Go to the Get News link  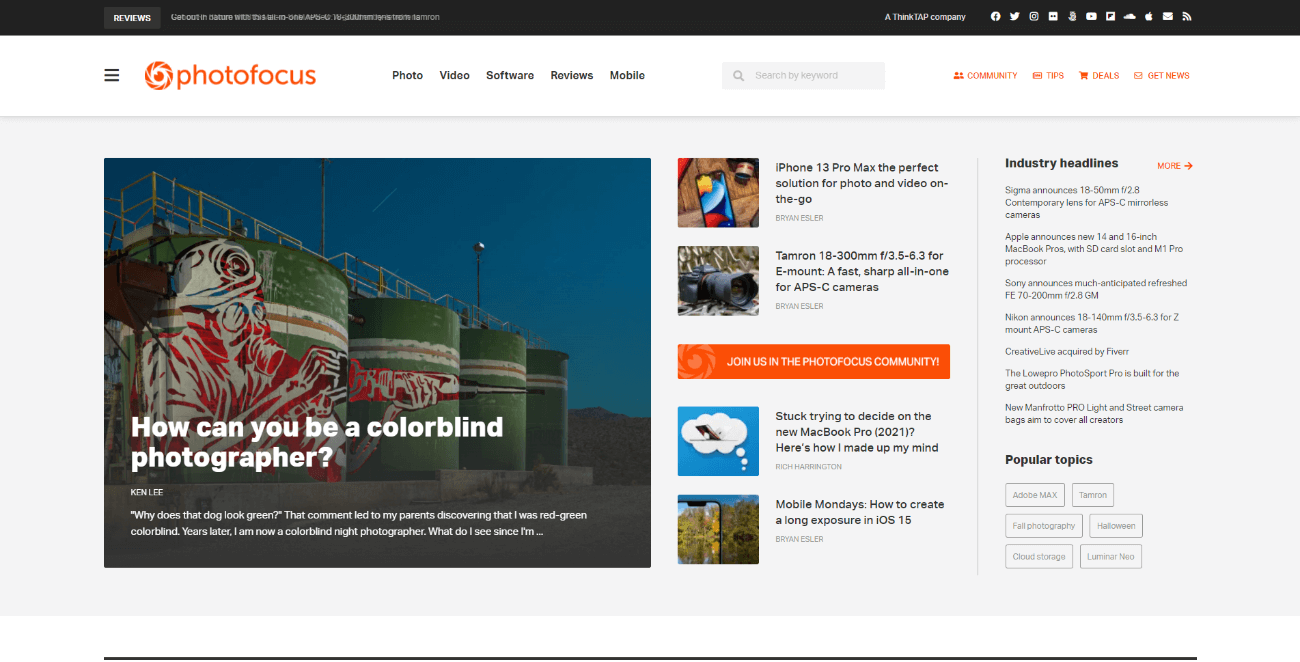[1161, 76]
